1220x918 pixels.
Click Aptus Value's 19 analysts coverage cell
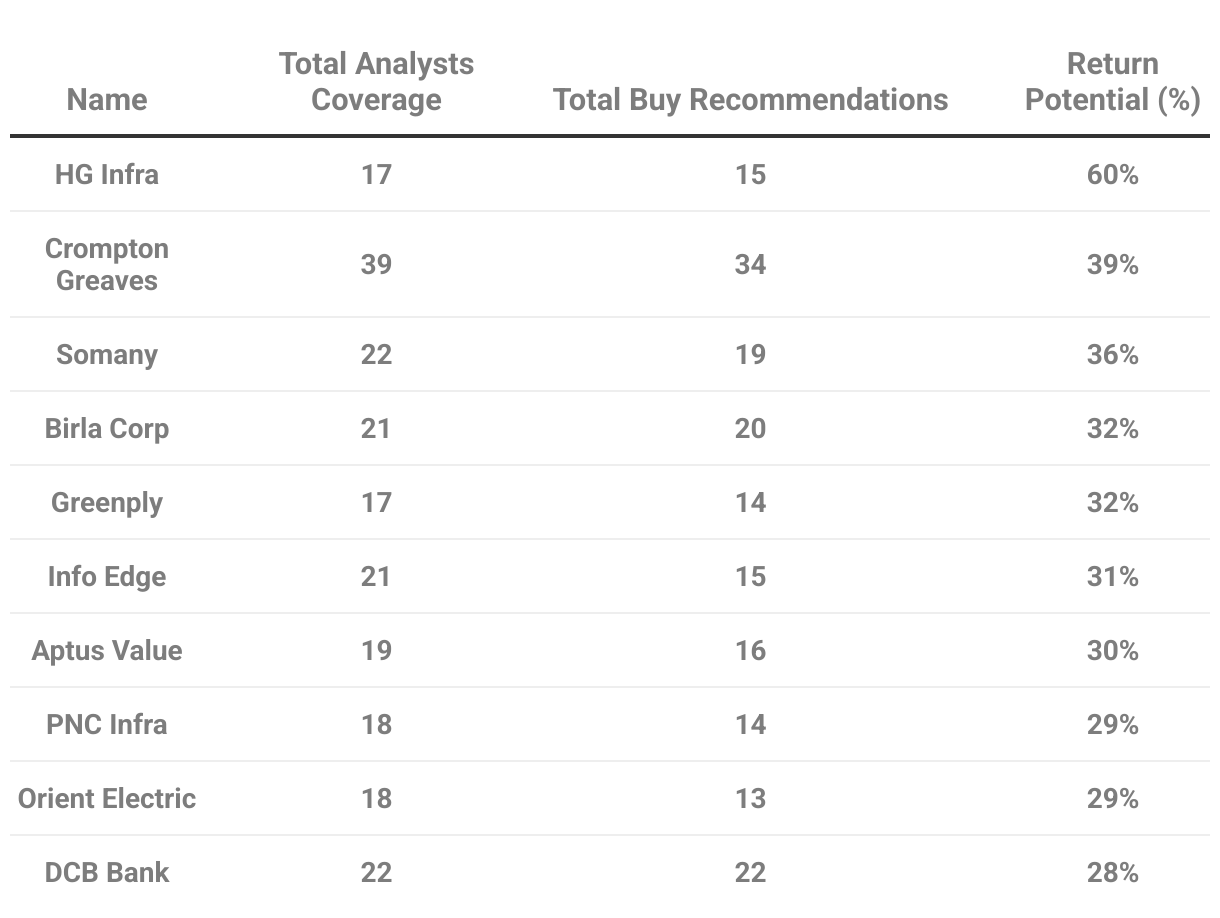coord(376,651)
